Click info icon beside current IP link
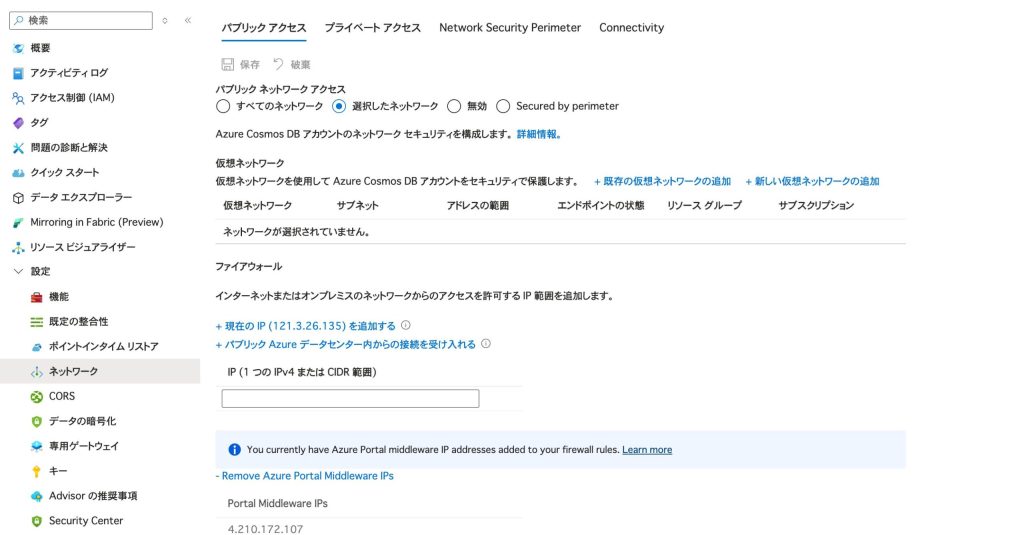Screen dimensions: 1024x535 [406, 325]
